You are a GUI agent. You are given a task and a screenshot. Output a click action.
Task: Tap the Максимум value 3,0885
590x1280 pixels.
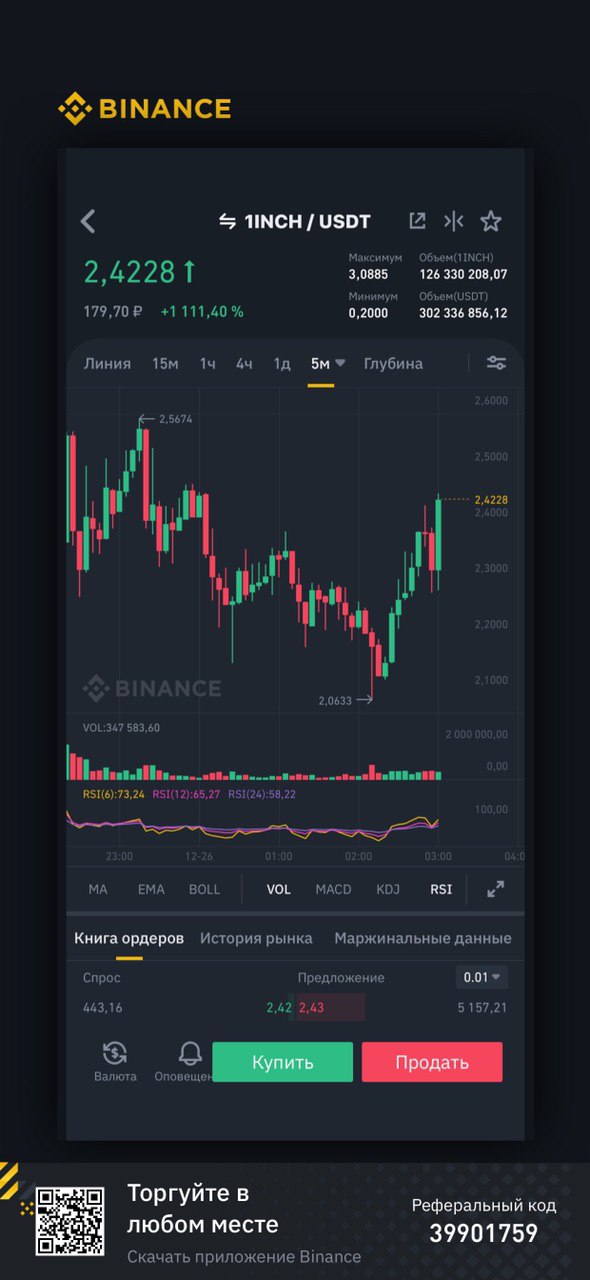pyautogui.click(x=369, y=274)
